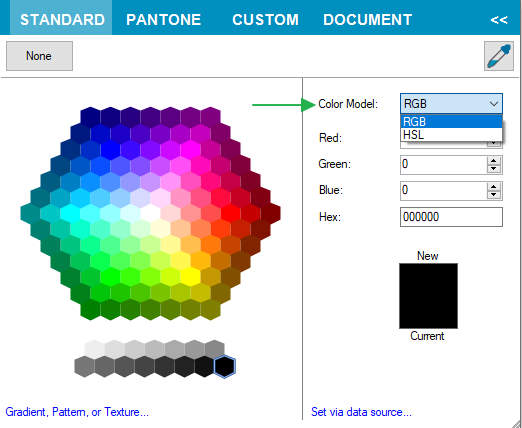Select the bright magenta hexagon swatch

(190, 149)
